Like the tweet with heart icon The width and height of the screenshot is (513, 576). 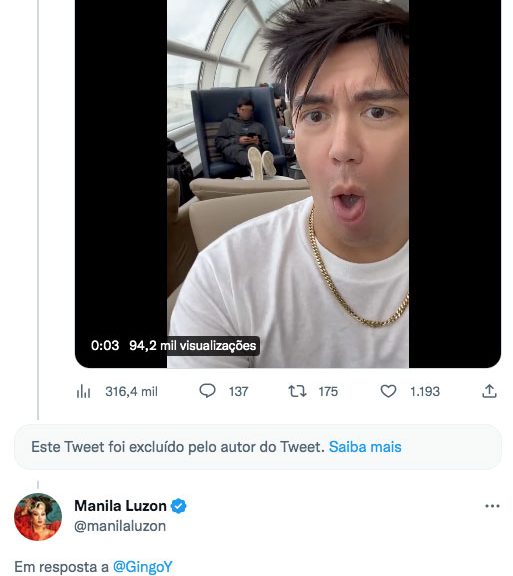click(388, 391)
